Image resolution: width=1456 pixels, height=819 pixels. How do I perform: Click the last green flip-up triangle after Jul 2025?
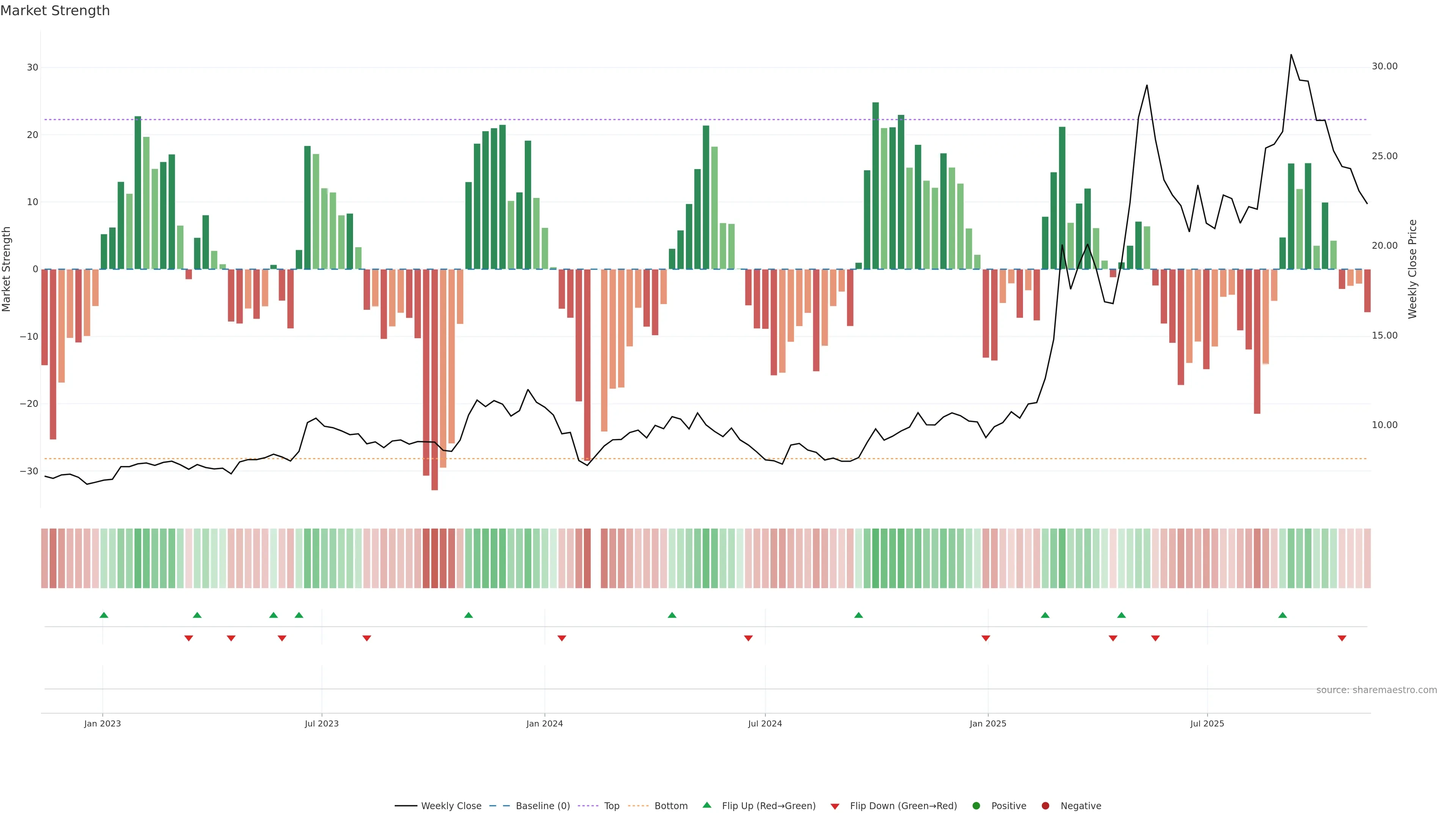(x=1282, y=615)
